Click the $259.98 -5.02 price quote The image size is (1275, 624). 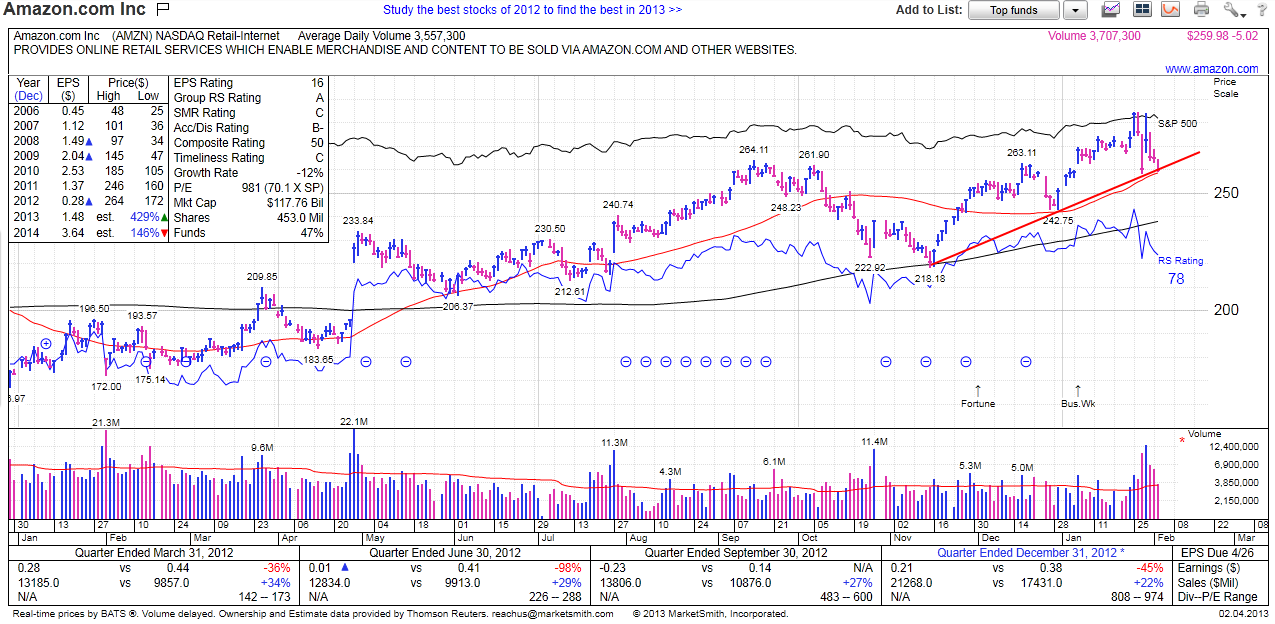tap(1220, 36)
